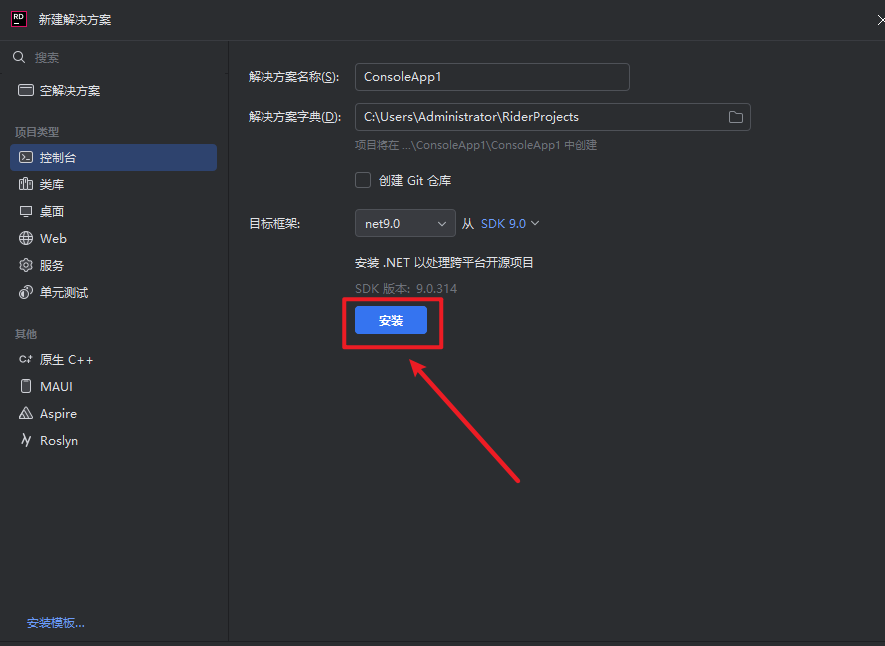Image resolution: width=885 pixels, height=646 pixels.
Task: Click the '安装 .NET 以处理跨平台开源项目' text
Action: point(444,262)
